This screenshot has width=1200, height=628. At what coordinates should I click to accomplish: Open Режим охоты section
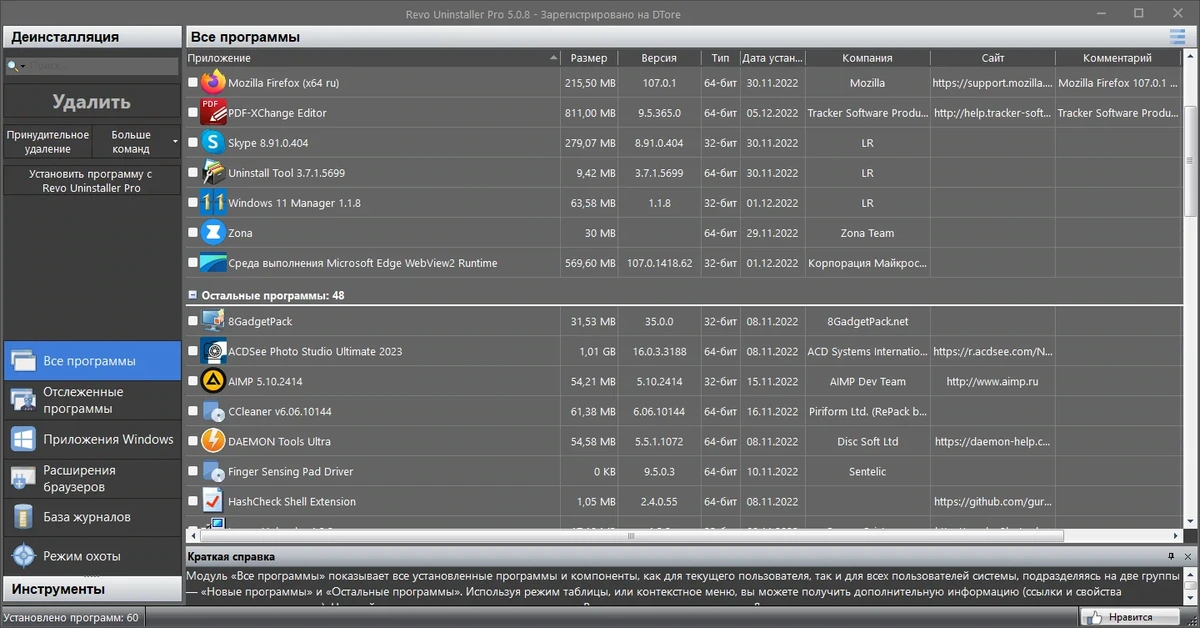(x=92, y=555)
